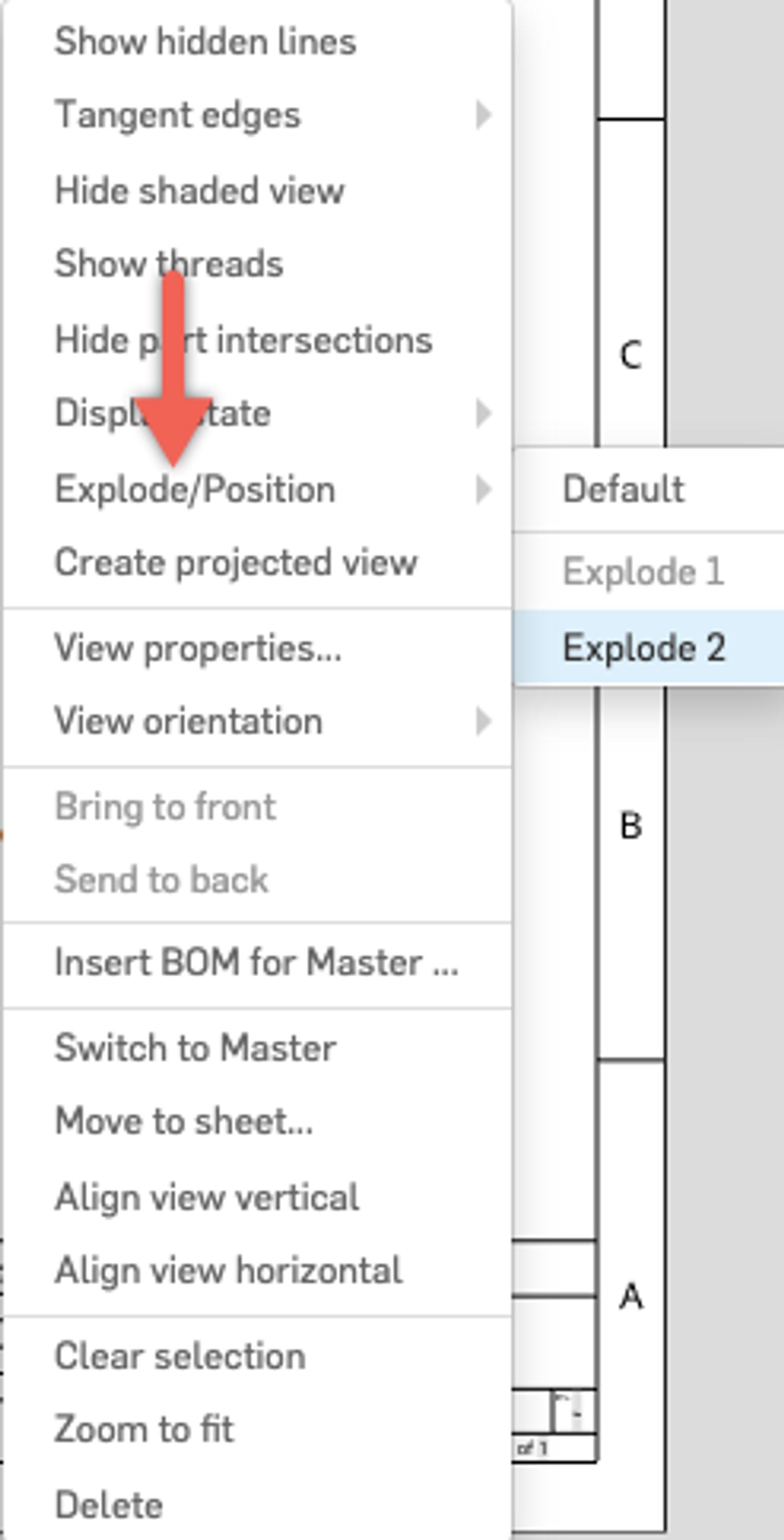This screenshot has height=1540, width=784.
Task: Toggle Show threads in context menu
Action: (x=169, y=264)
